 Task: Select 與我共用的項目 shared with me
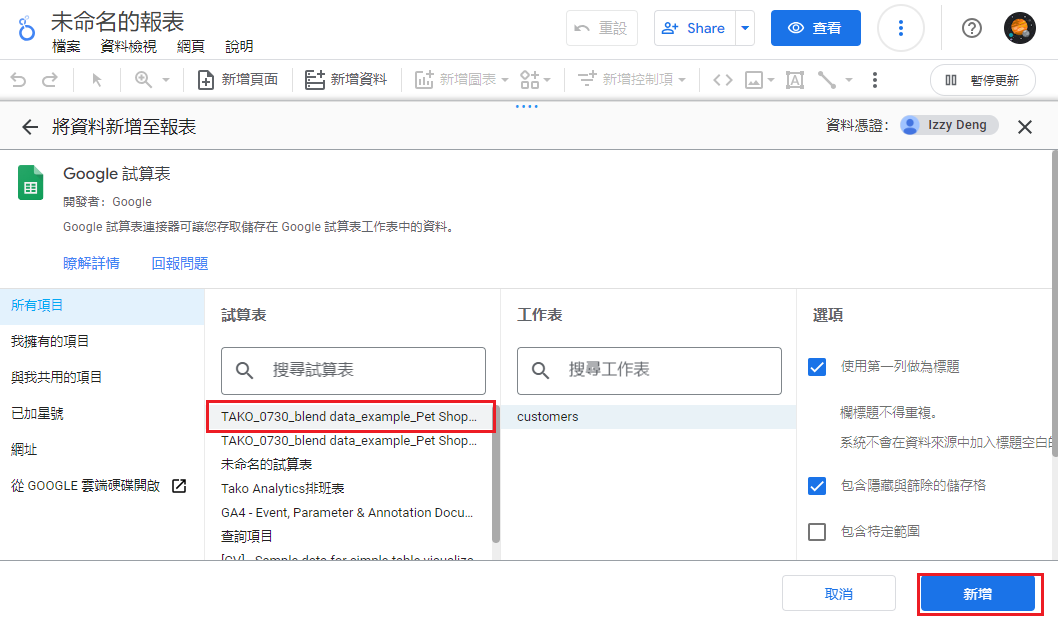(x=102, y=377)
